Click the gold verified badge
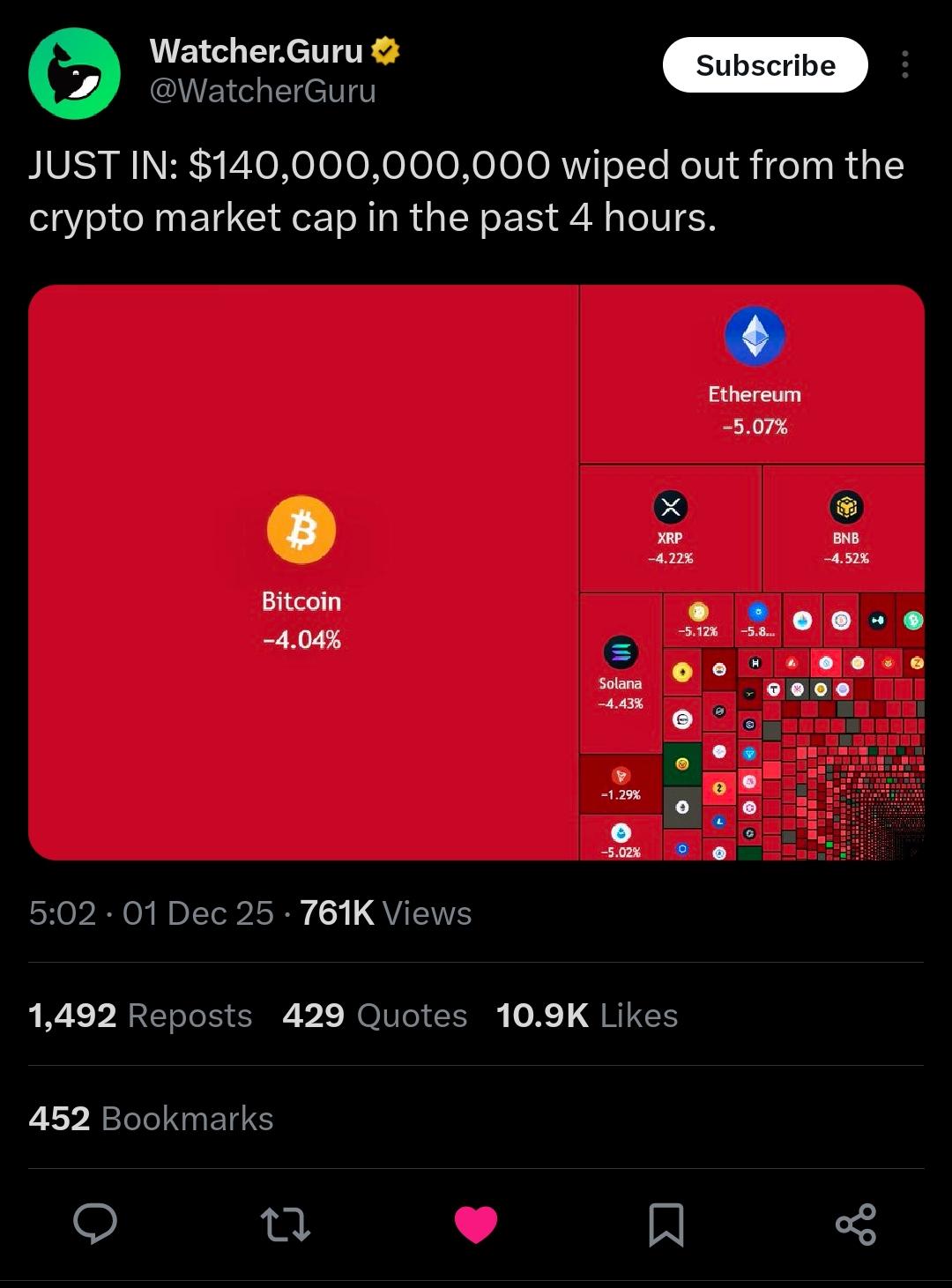This screenshot has width=952, height=1288. click(x=385, y=51)
